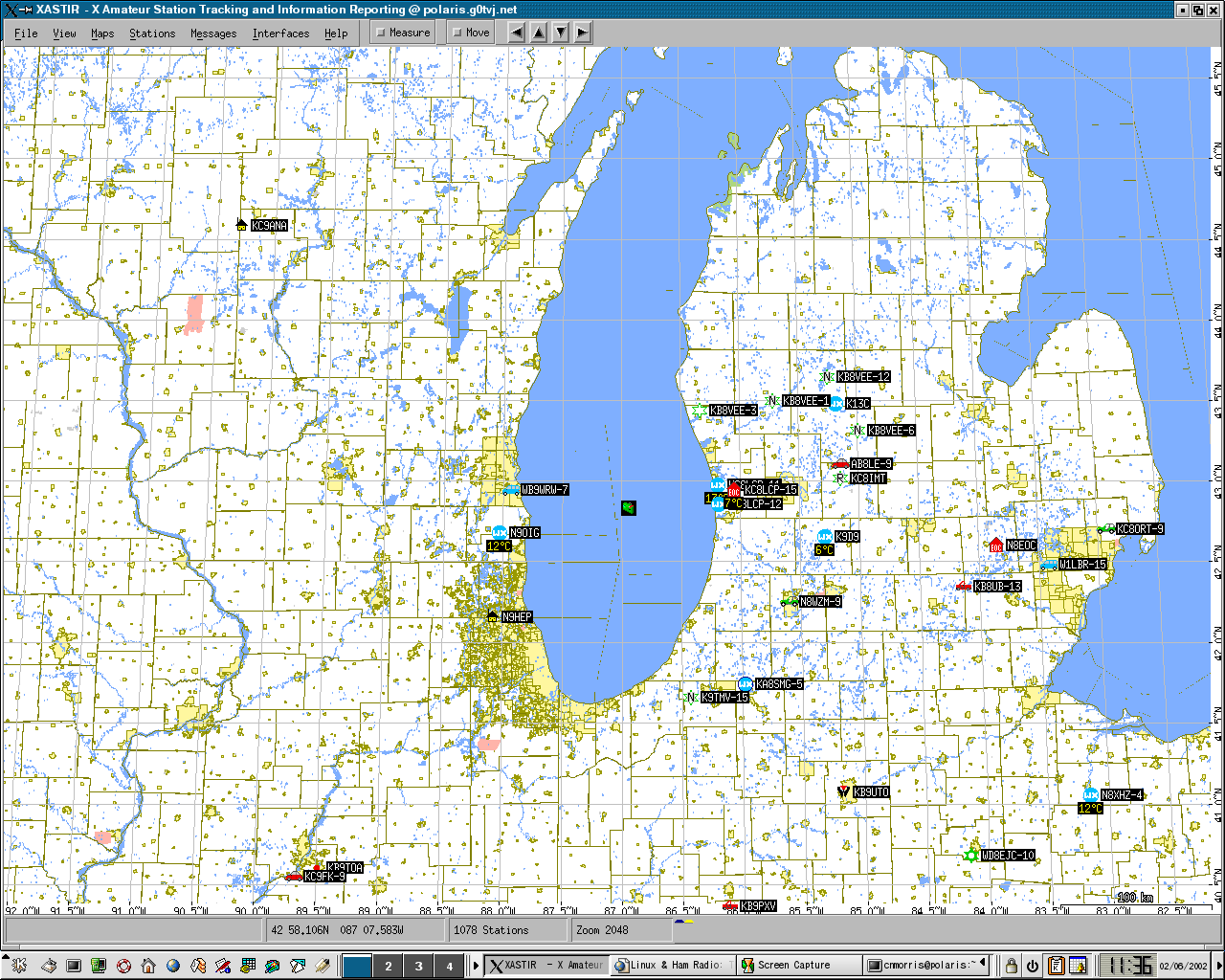Switch to virtual desktop 3
This screenshot has width=1225, height=980.
click(x=418, y=966)
